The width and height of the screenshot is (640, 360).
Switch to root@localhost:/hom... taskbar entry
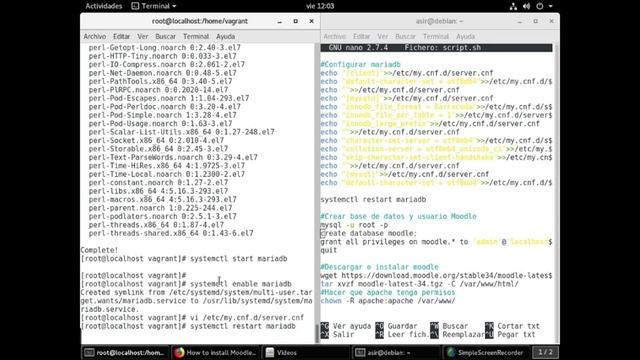[124, 353]
